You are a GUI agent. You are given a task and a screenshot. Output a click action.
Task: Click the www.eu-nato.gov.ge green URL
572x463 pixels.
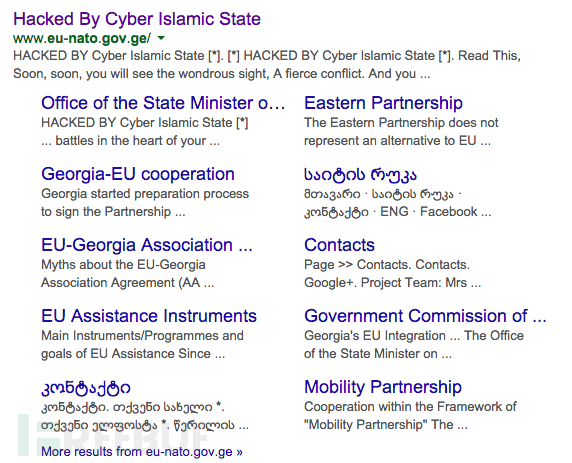point(82,38)
